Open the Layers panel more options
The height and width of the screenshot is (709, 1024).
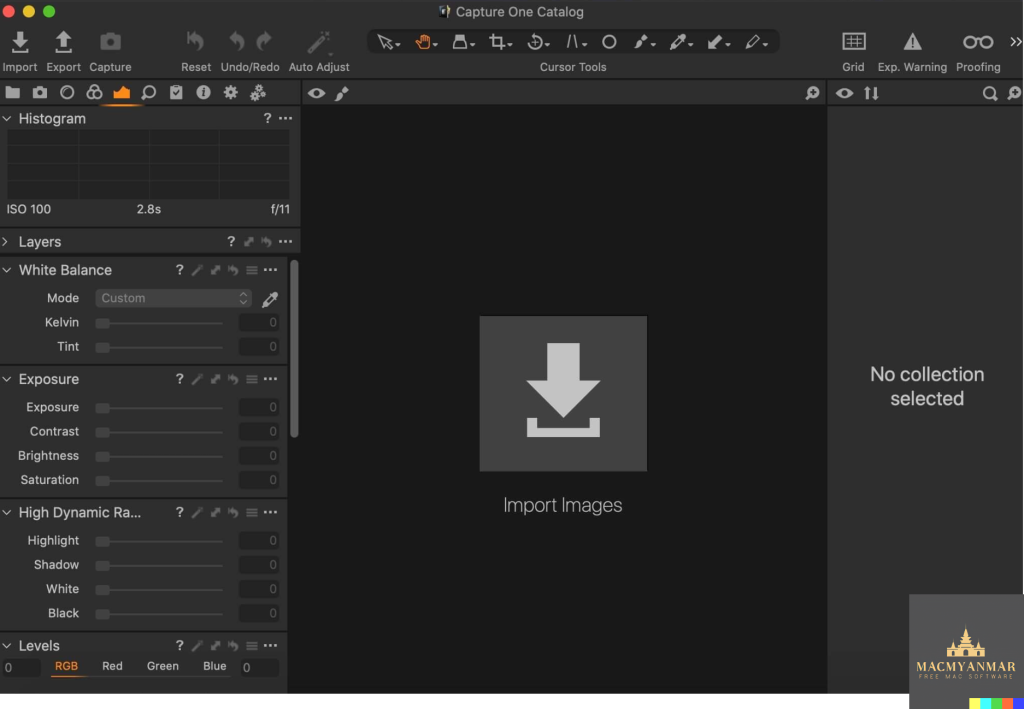point(285,242)
